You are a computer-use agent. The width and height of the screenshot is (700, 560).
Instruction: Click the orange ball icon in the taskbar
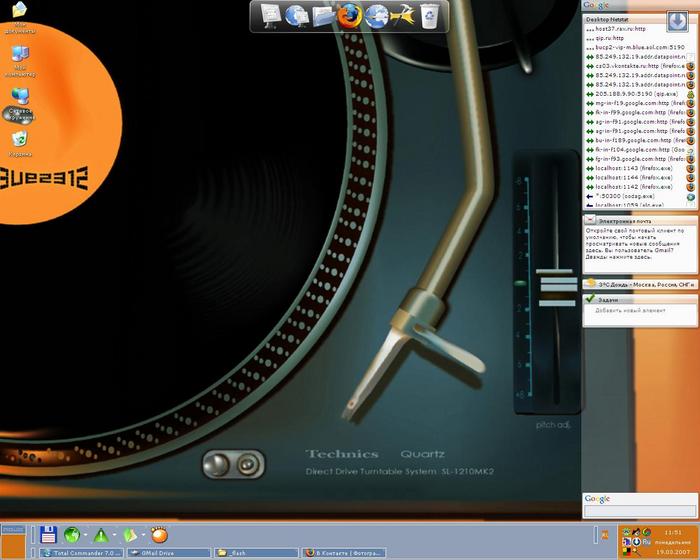tap(159, 534)
